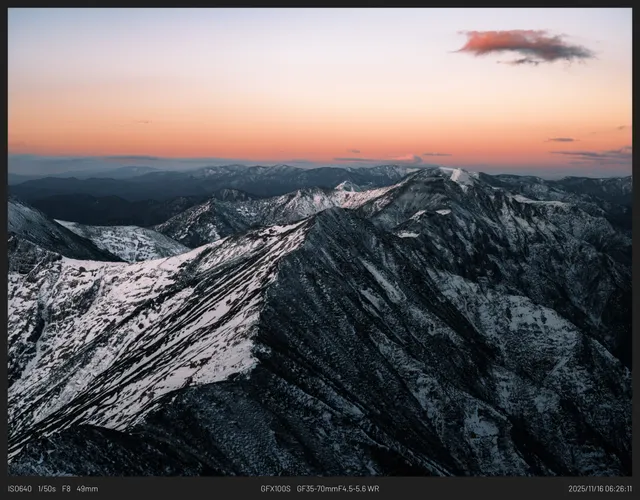
Task: Click the GFX100S camera model text
Action: tap(275, 489)
